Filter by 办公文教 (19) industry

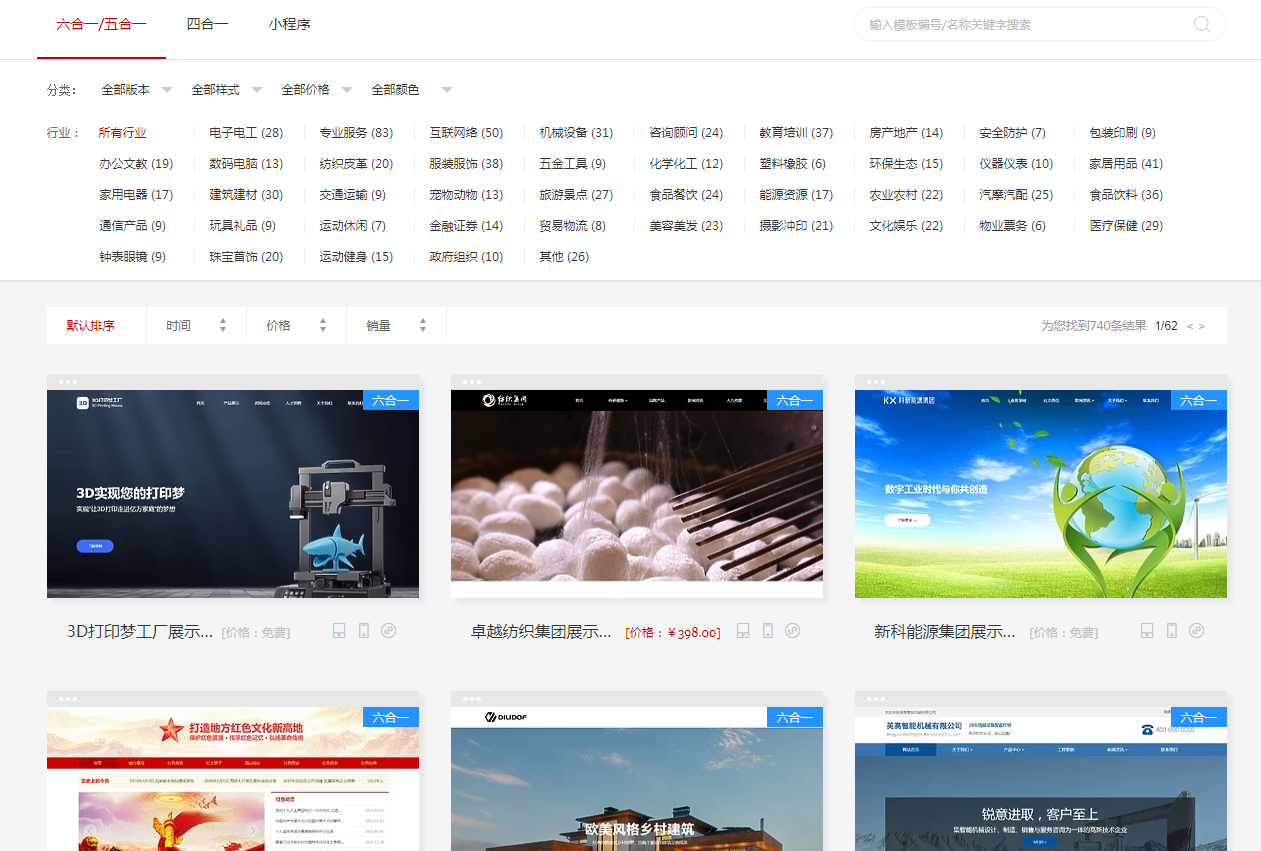tap(136, 163)
